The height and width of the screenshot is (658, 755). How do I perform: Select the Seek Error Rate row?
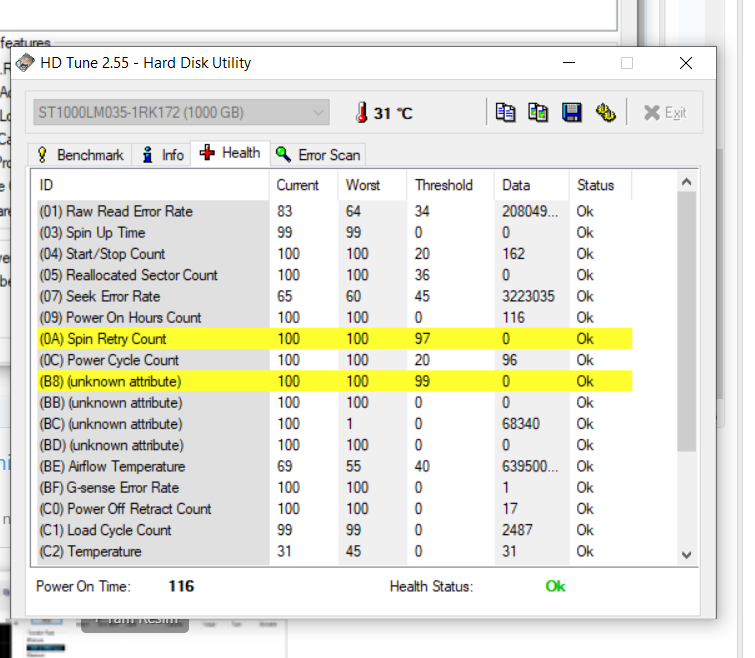335,296
